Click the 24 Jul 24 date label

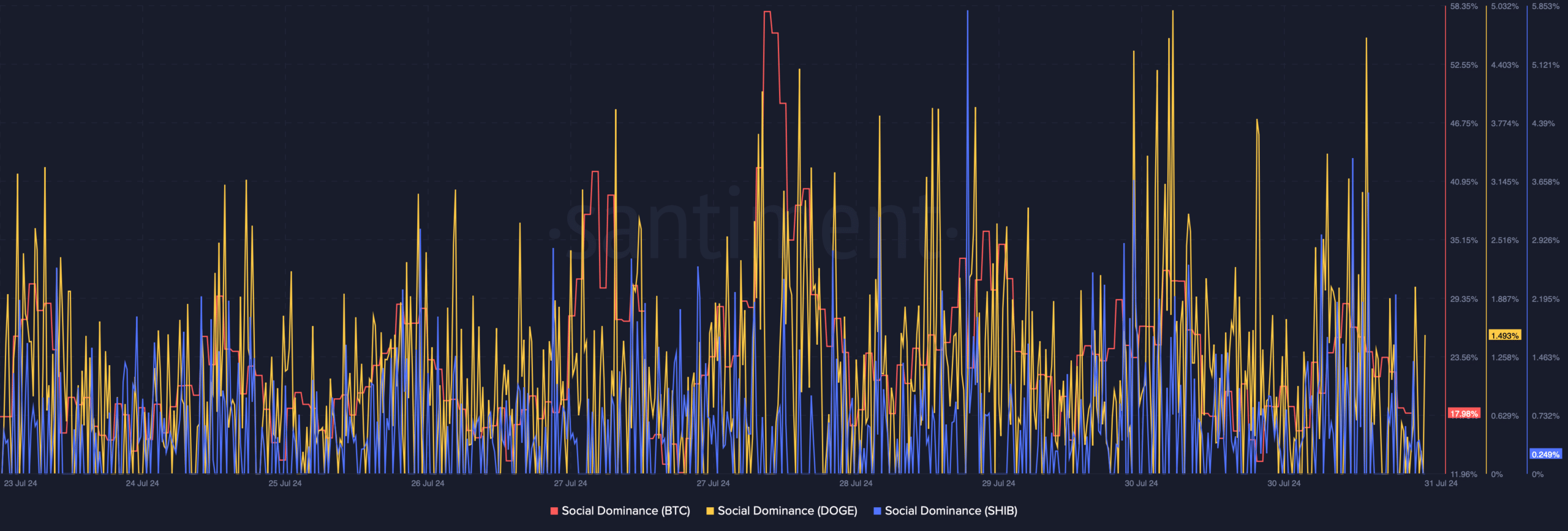(142, 483)
